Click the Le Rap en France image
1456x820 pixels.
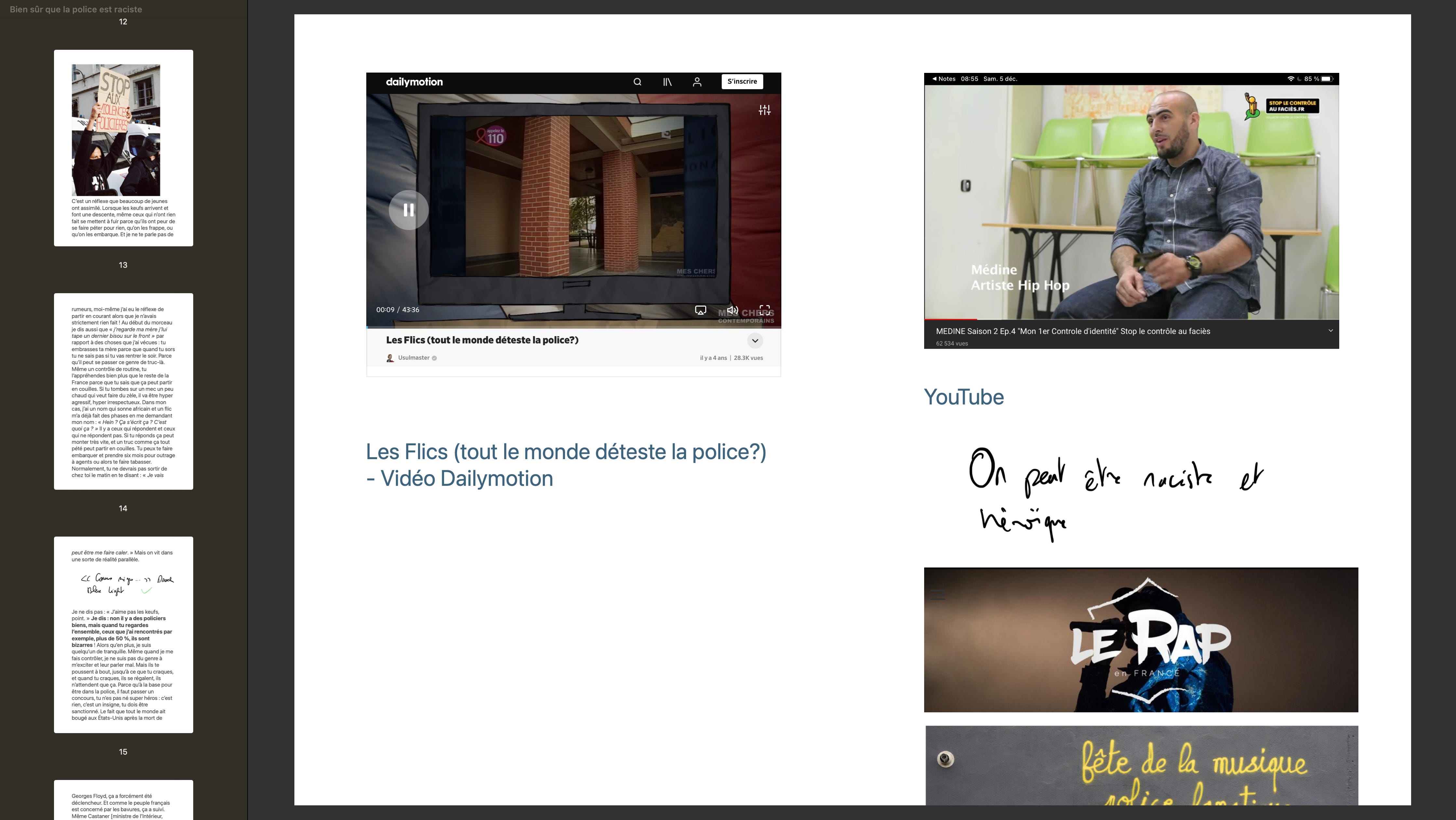pos(1140,640)
